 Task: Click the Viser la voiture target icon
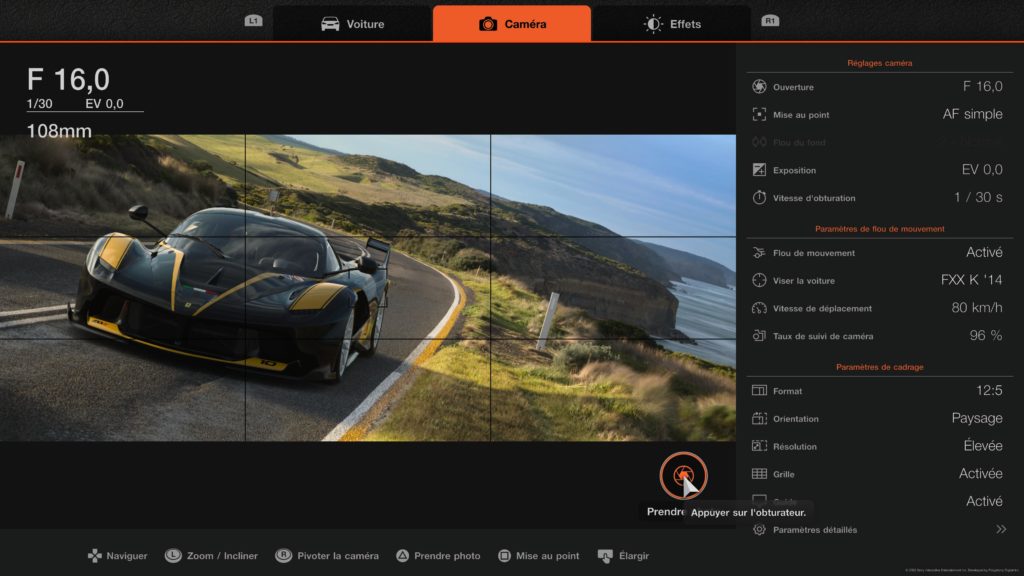pyautogui.click(x=759, y=280)
